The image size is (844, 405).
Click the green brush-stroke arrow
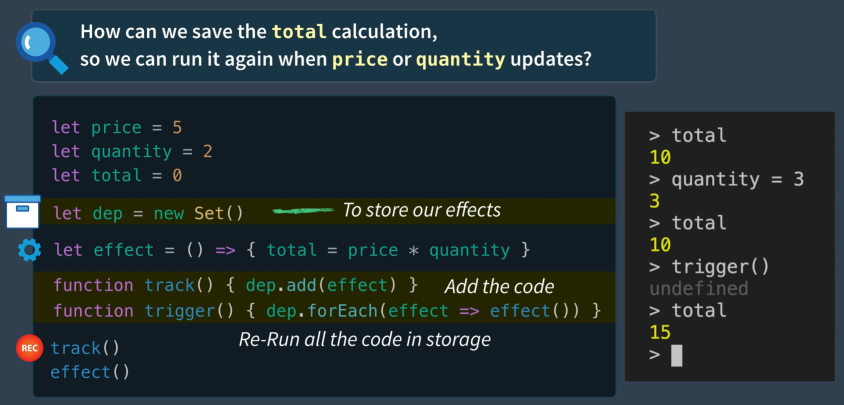coord(303,211)
